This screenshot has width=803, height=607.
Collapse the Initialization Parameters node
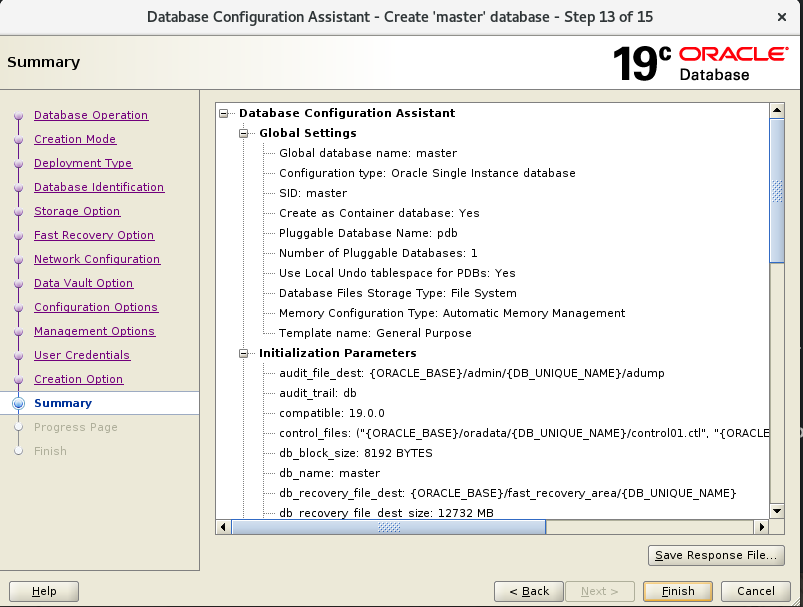pos(244,353)
